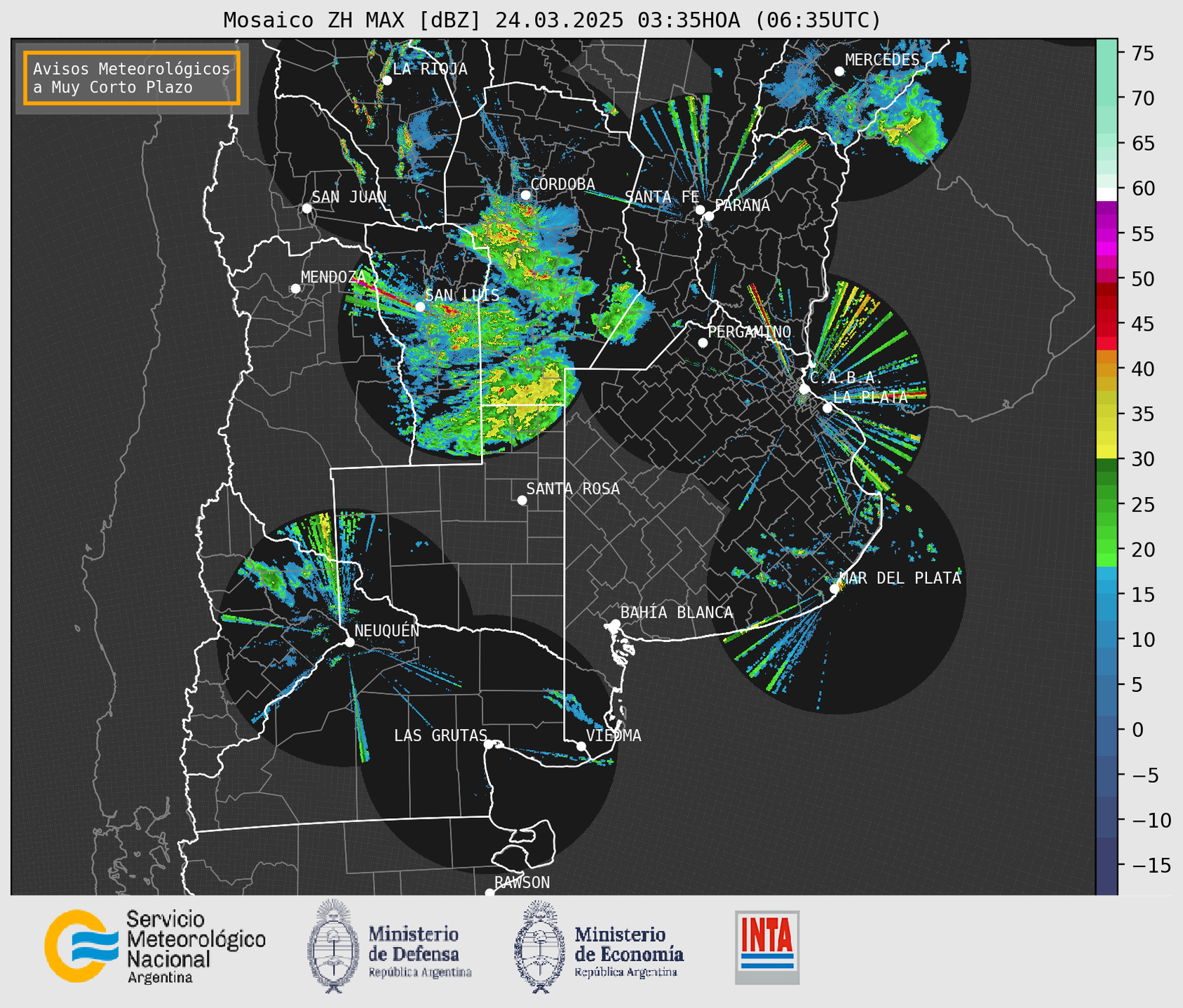Click the NEUQUÉN label text
This screenshot has height=1008, width=1183.
pos(387,630)
